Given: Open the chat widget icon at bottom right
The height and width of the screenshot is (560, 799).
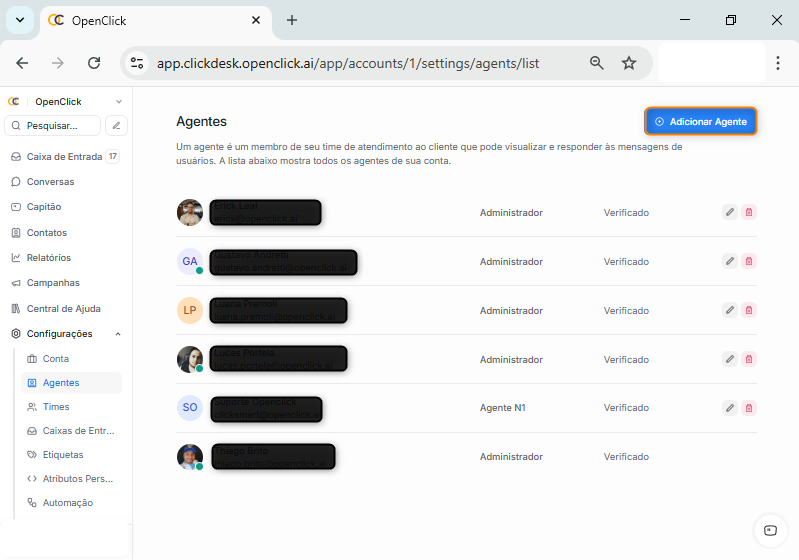Looking at the screenshot, I should [x=769, y=530].
